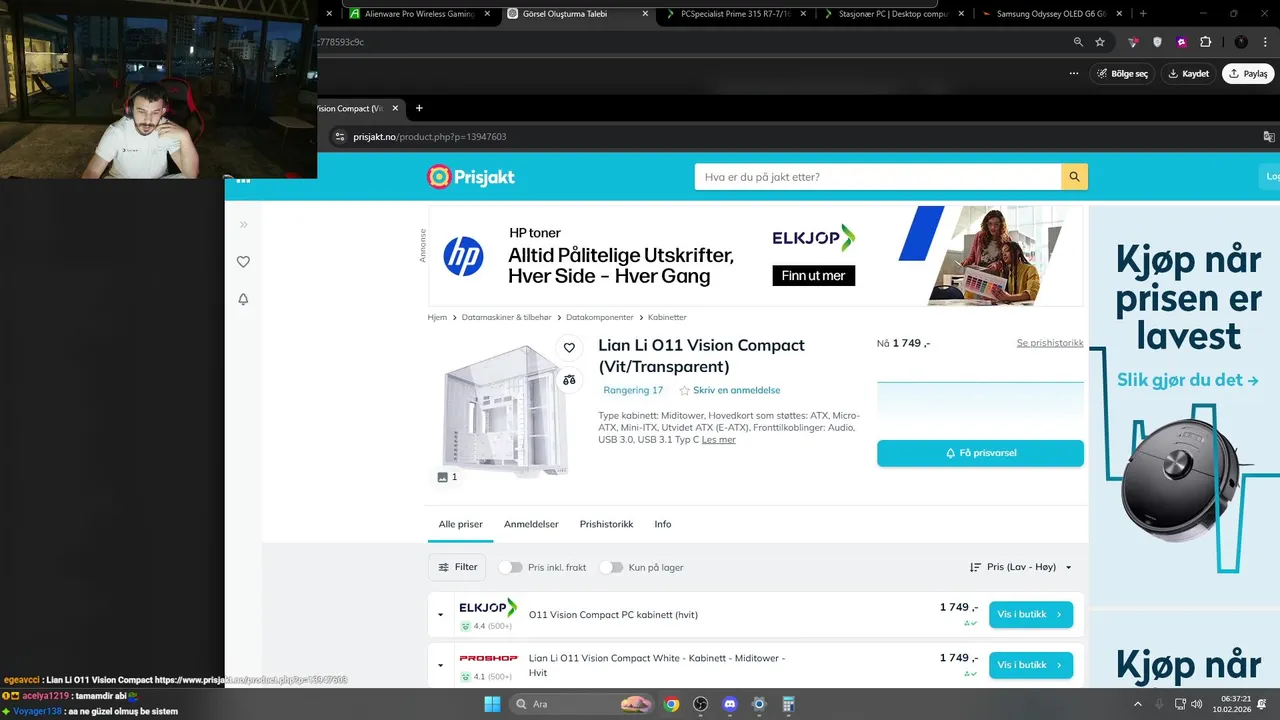The width and height of the screenshot is (1280, 720).
Task: Toggle Kun på lager switch
Action: 611,567
